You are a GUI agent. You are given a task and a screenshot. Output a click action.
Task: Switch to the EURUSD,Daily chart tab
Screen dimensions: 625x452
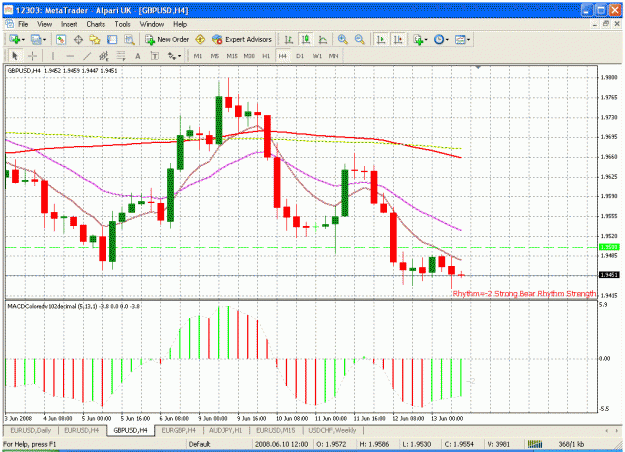click(31, 430)
